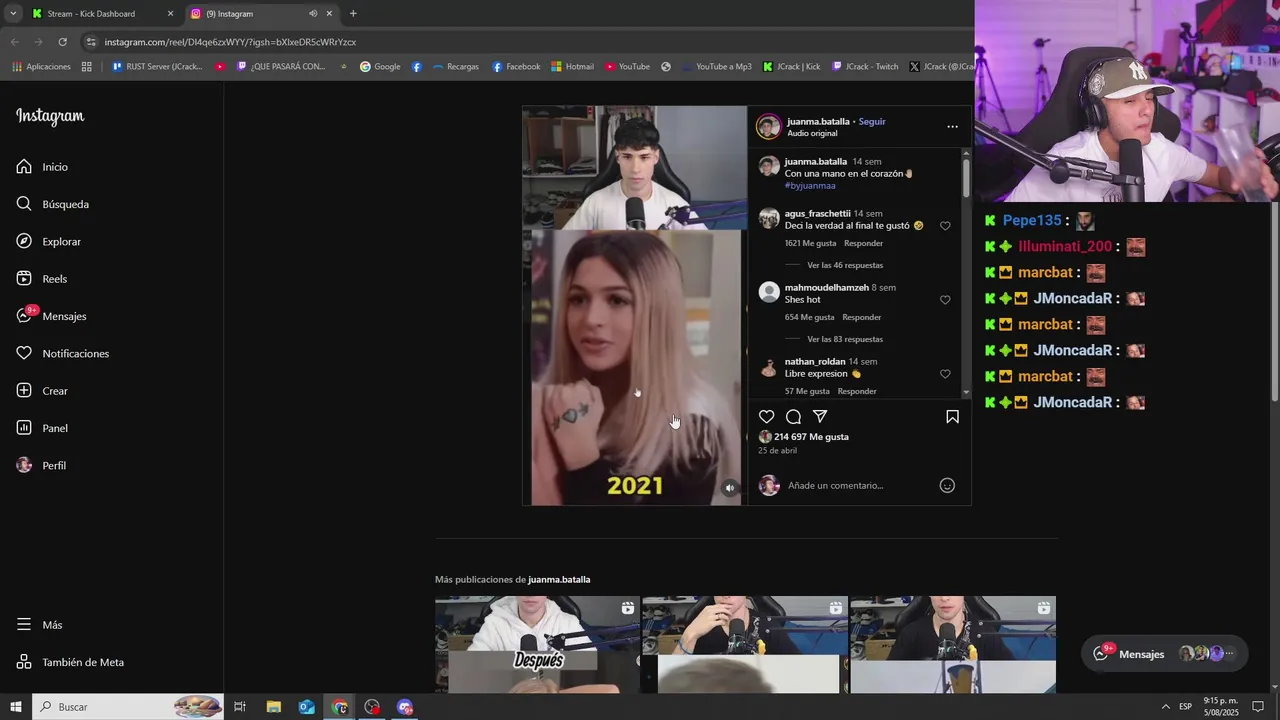This screenshot has height=720, width=1280.
Task: Click Audio original link
Action: [x=812, y=134]
